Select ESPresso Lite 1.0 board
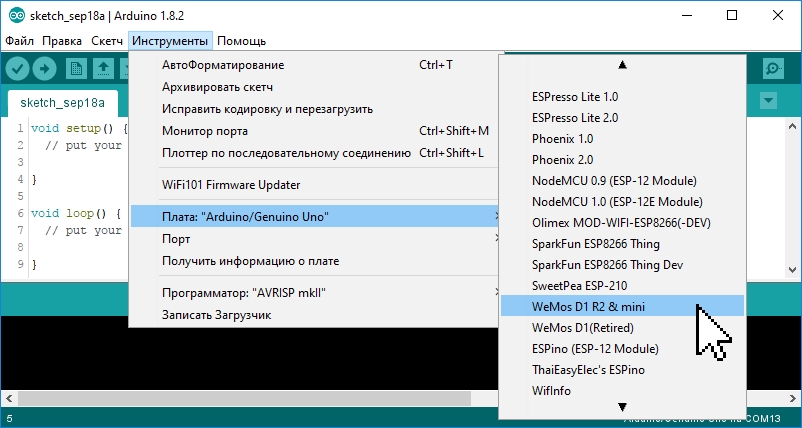This screenshot has width=802, height=428. (622, 97)
